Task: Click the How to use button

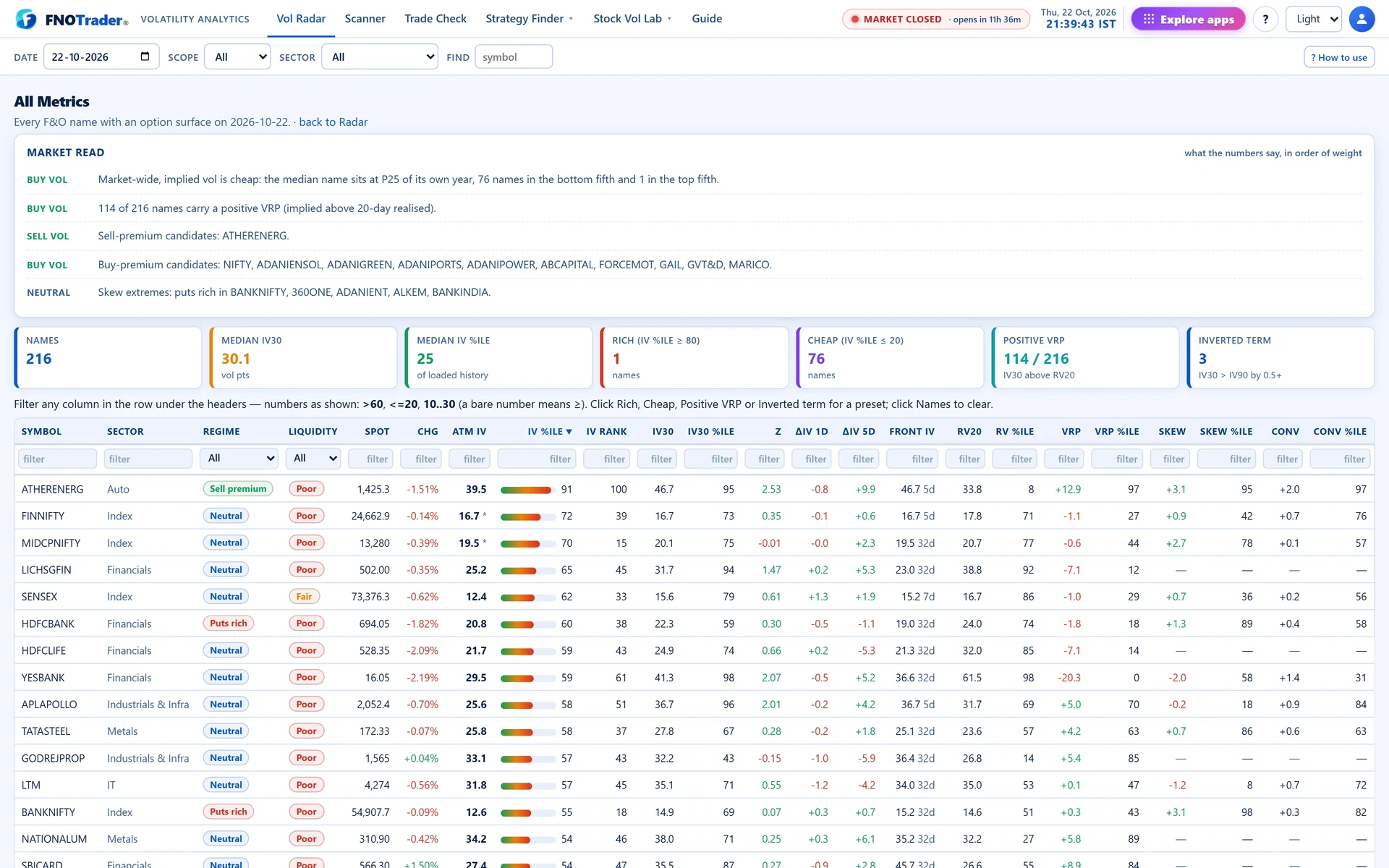Action: [x=1339, y=57]
